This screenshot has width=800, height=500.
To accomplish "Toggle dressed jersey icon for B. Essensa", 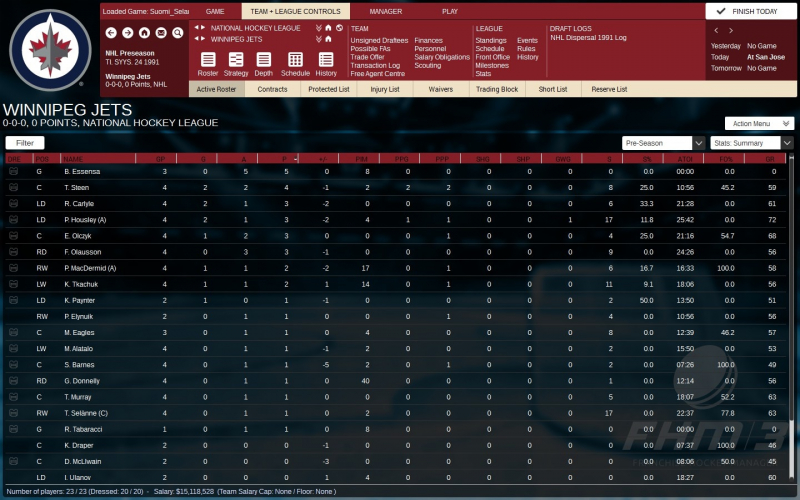I will (x=14, y=171).
